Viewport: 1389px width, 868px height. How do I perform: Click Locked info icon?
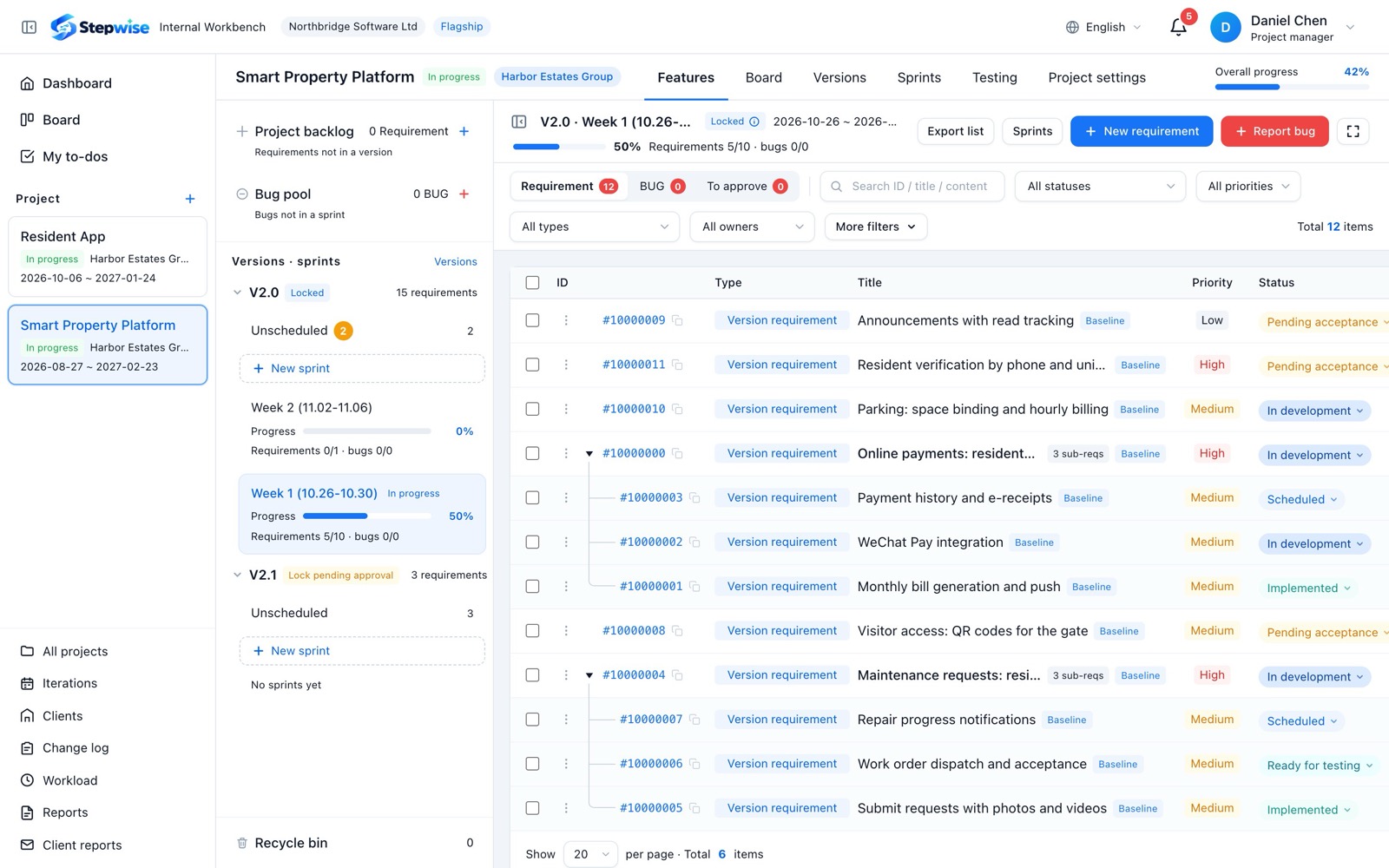(x=754, y=122)
